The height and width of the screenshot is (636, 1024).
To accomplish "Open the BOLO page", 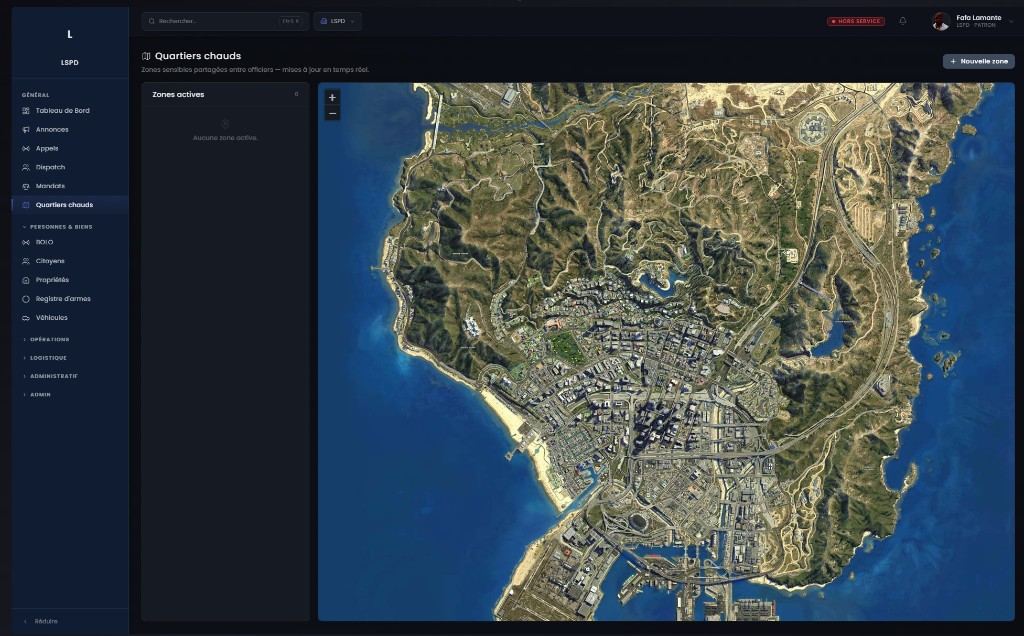I will click(x=70, y=242).
